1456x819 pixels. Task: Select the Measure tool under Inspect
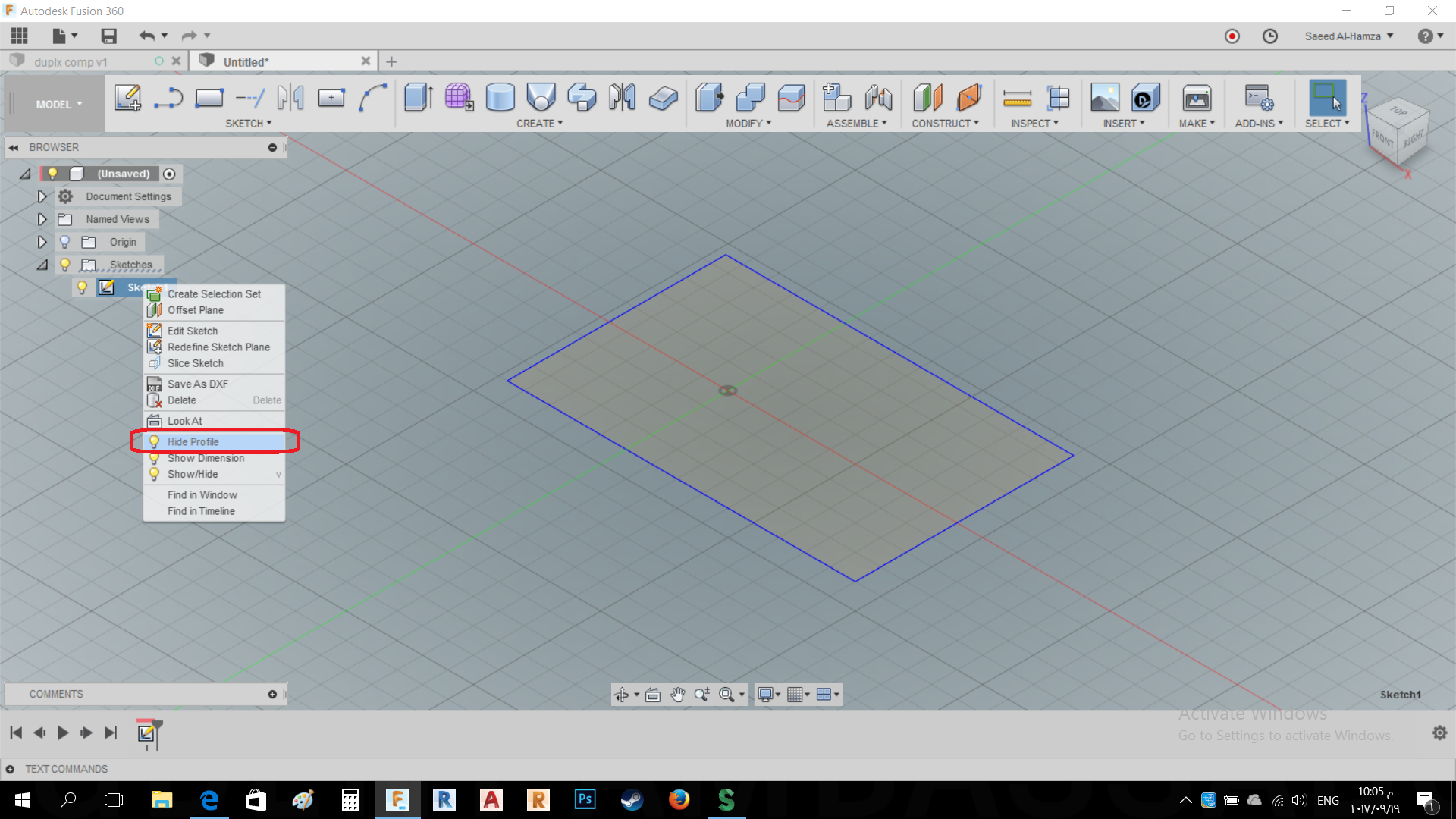coord(1017,98)
